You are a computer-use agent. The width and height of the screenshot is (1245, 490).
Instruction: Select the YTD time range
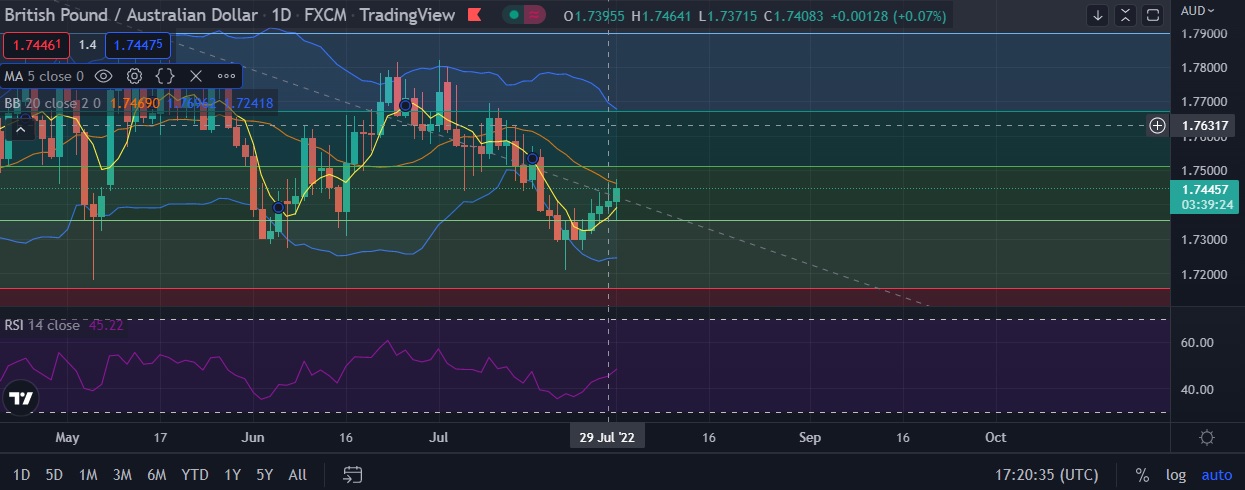pyautogui.click(x=194, y=474)
